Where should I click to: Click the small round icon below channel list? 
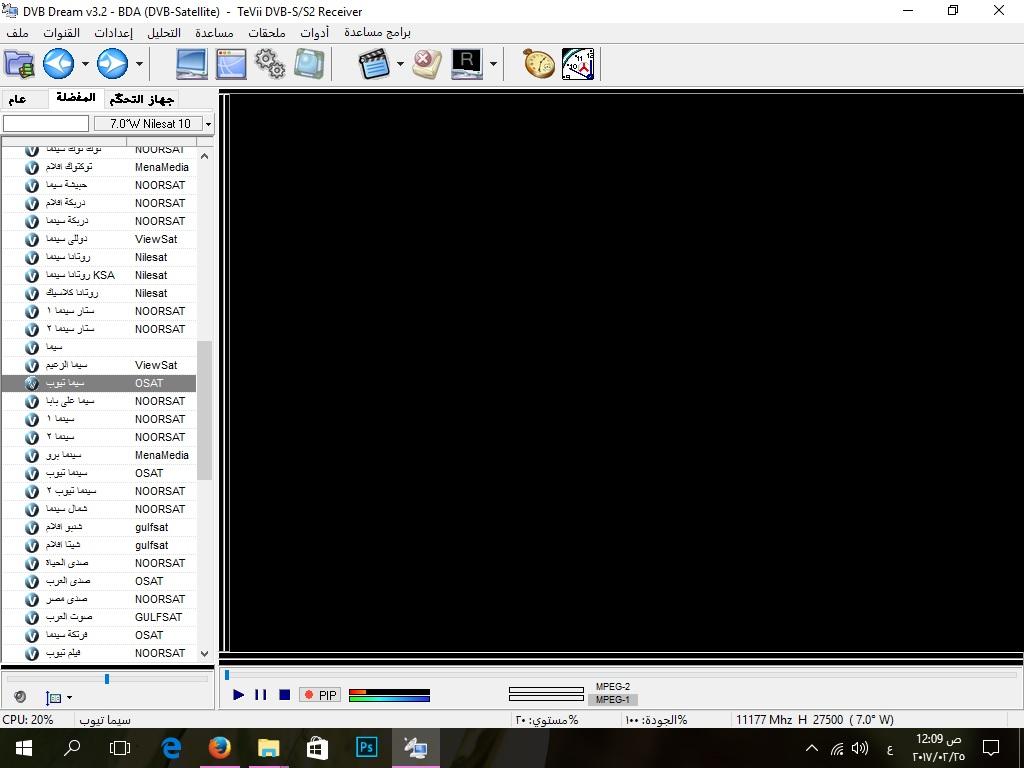[20, 697]
